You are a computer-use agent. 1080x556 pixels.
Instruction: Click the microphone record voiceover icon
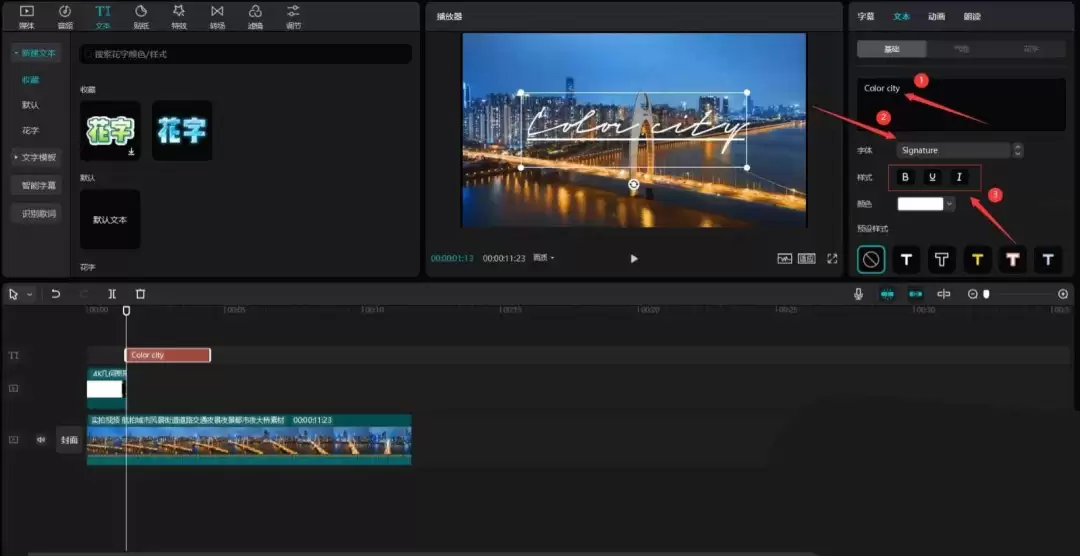(x=858, y=294)
